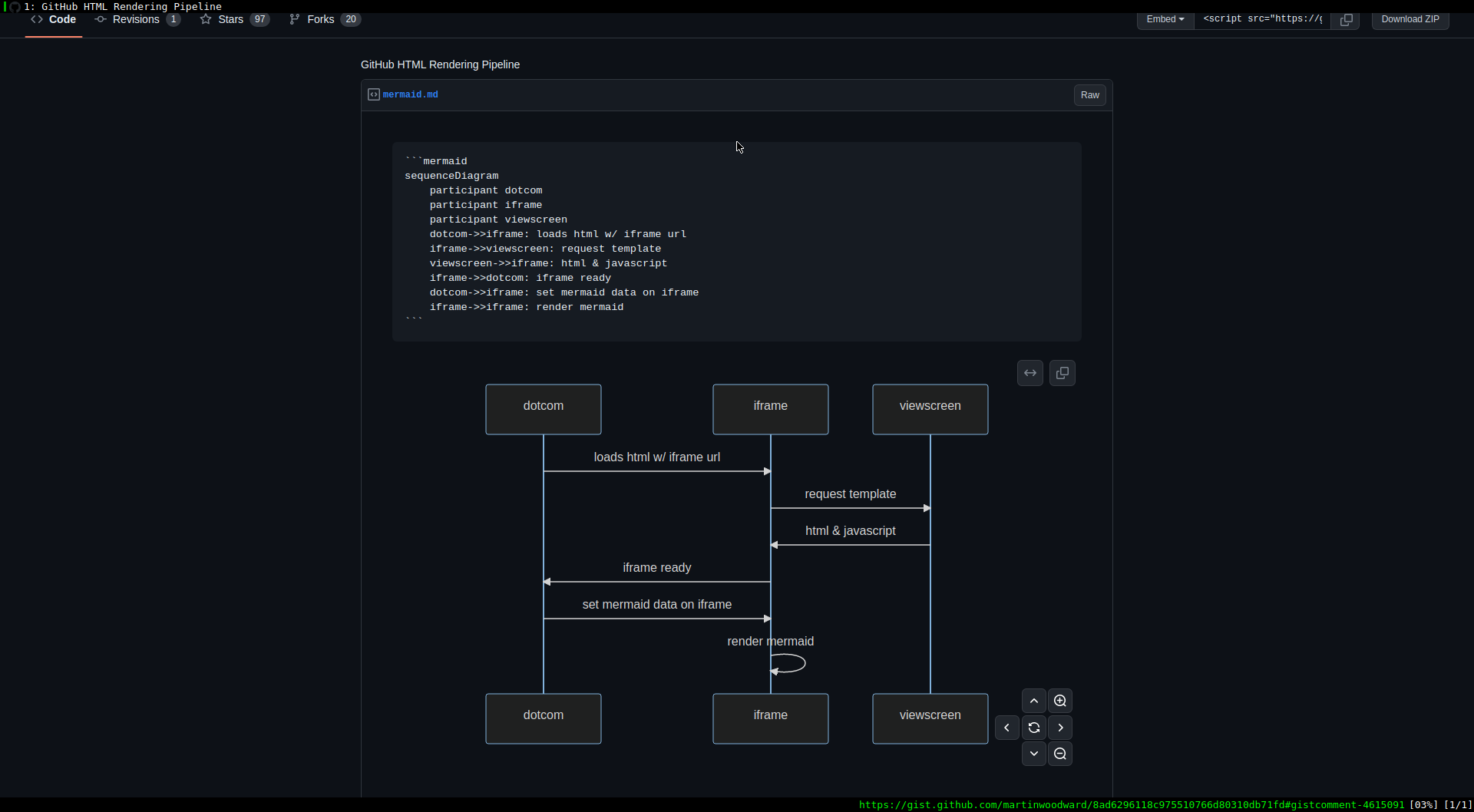Click the revisions commit icon
Screen dimensions: 1474x812
pyautogui.click(x=101, y=19)
